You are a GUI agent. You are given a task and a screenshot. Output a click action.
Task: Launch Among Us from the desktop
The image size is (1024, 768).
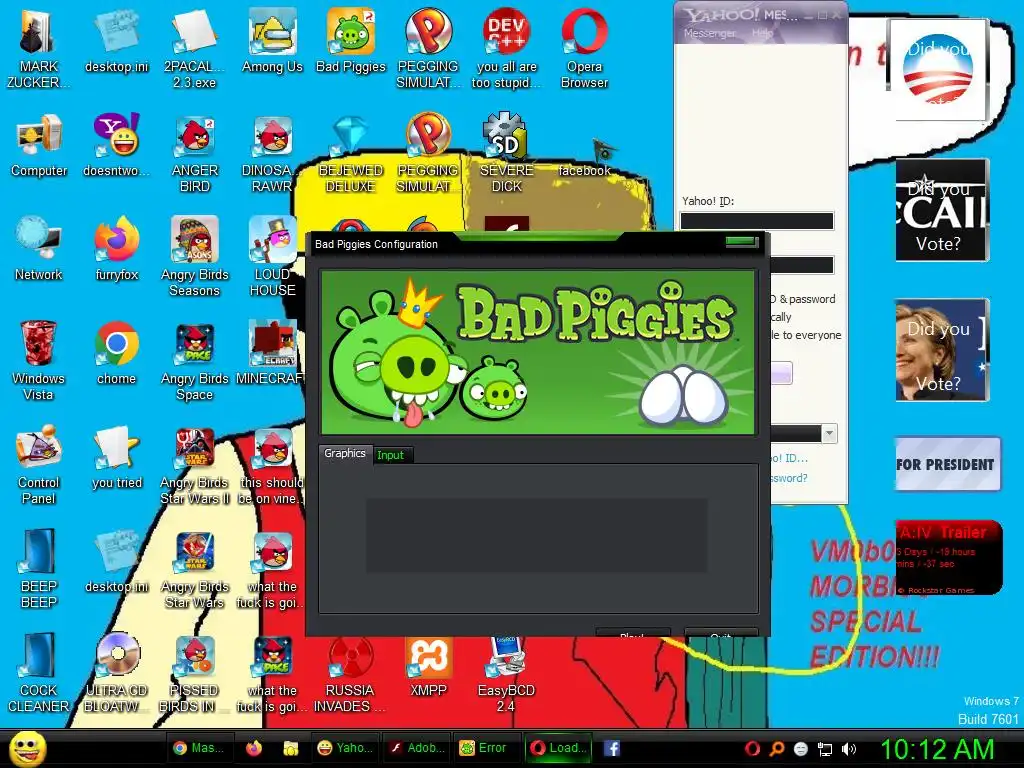[272, 40]
